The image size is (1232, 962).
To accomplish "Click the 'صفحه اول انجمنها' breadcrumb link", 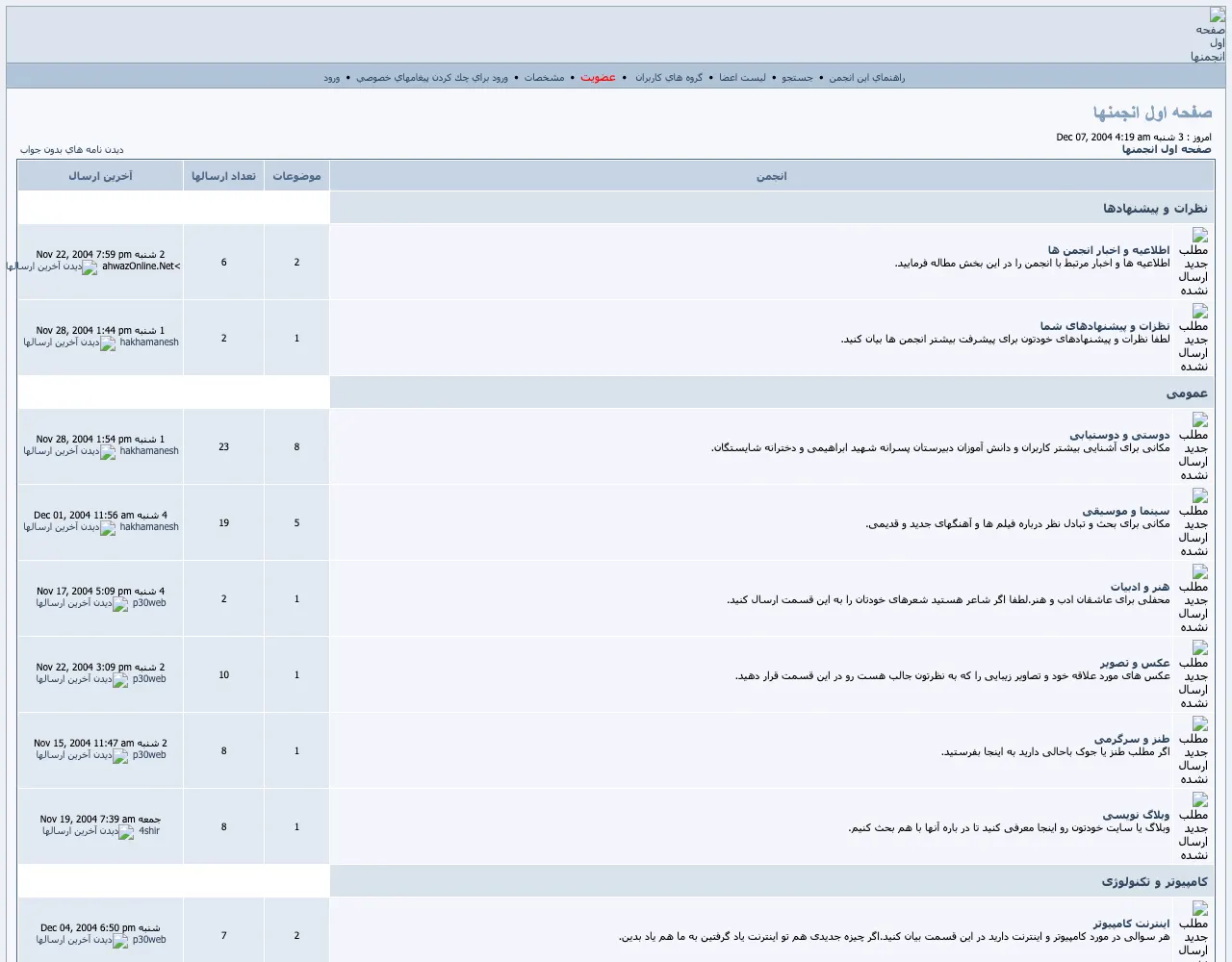I will pyautogui.click(x=1167, y=149).
